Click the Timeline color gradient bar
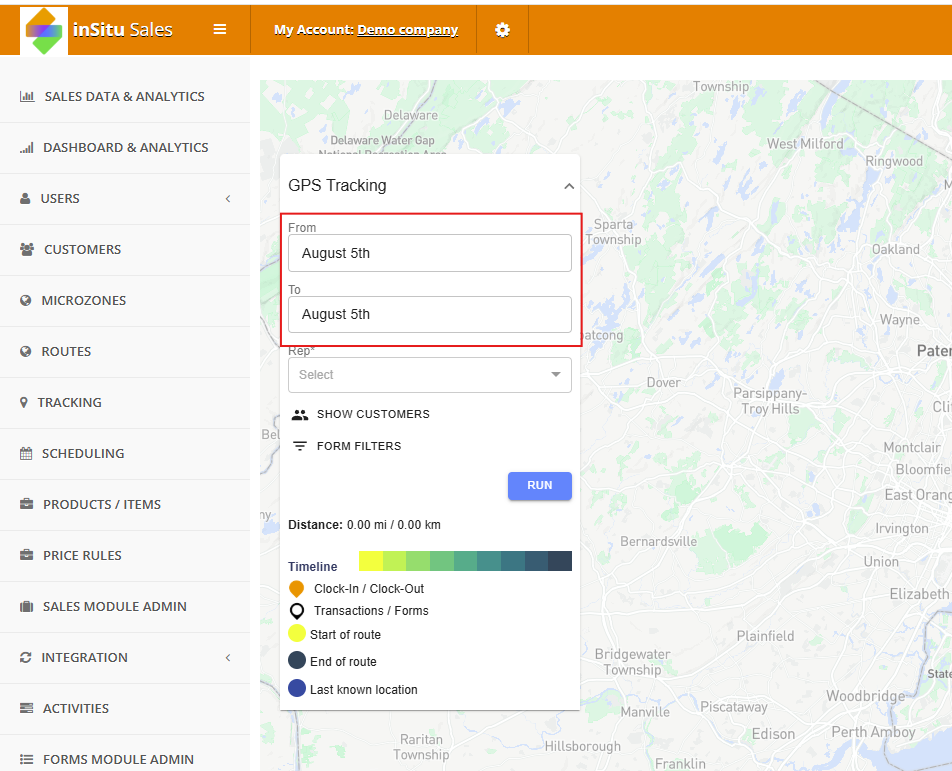 (466, 561)
